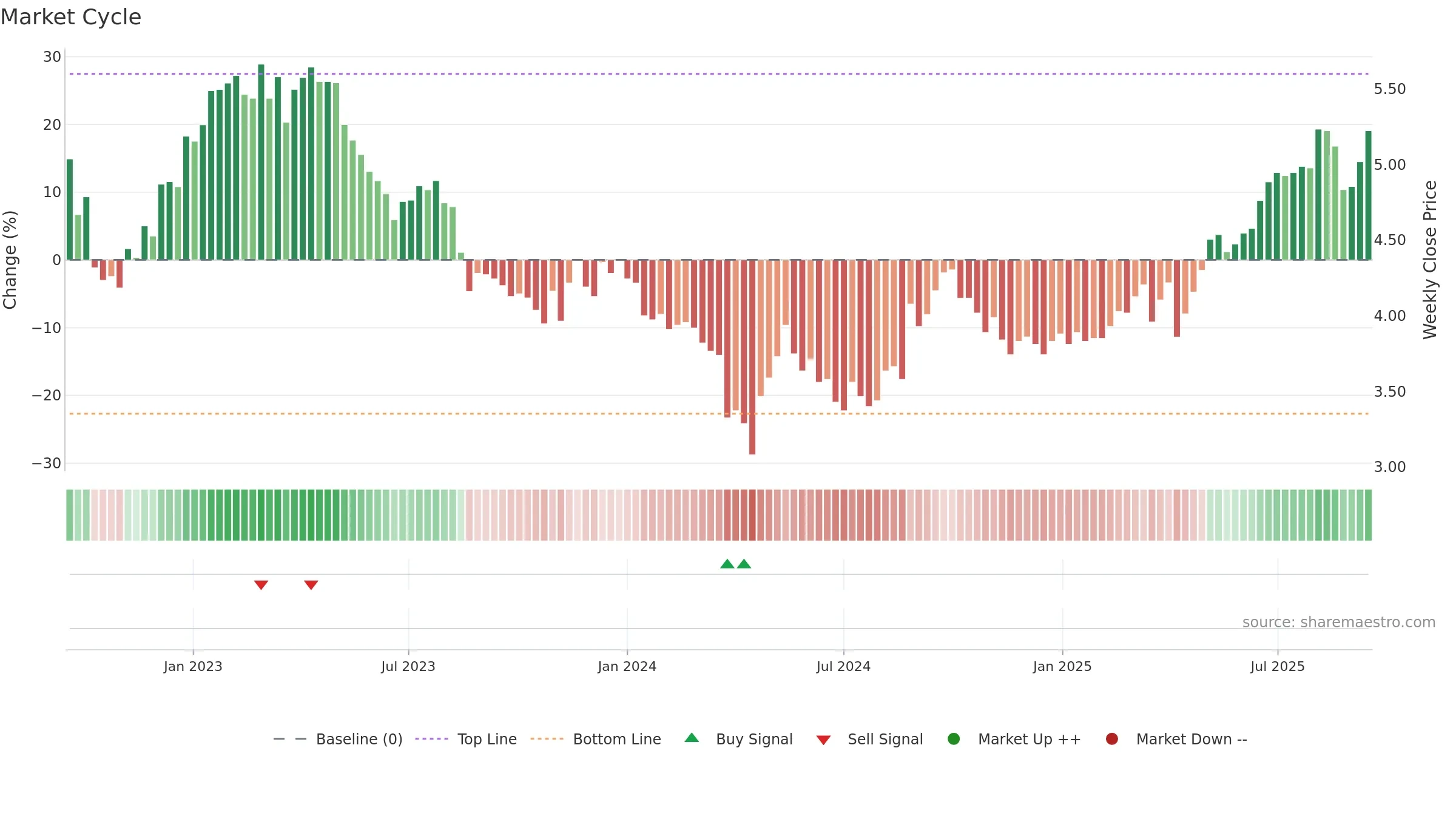Click the green triangle icon in legend

point(692,738)
